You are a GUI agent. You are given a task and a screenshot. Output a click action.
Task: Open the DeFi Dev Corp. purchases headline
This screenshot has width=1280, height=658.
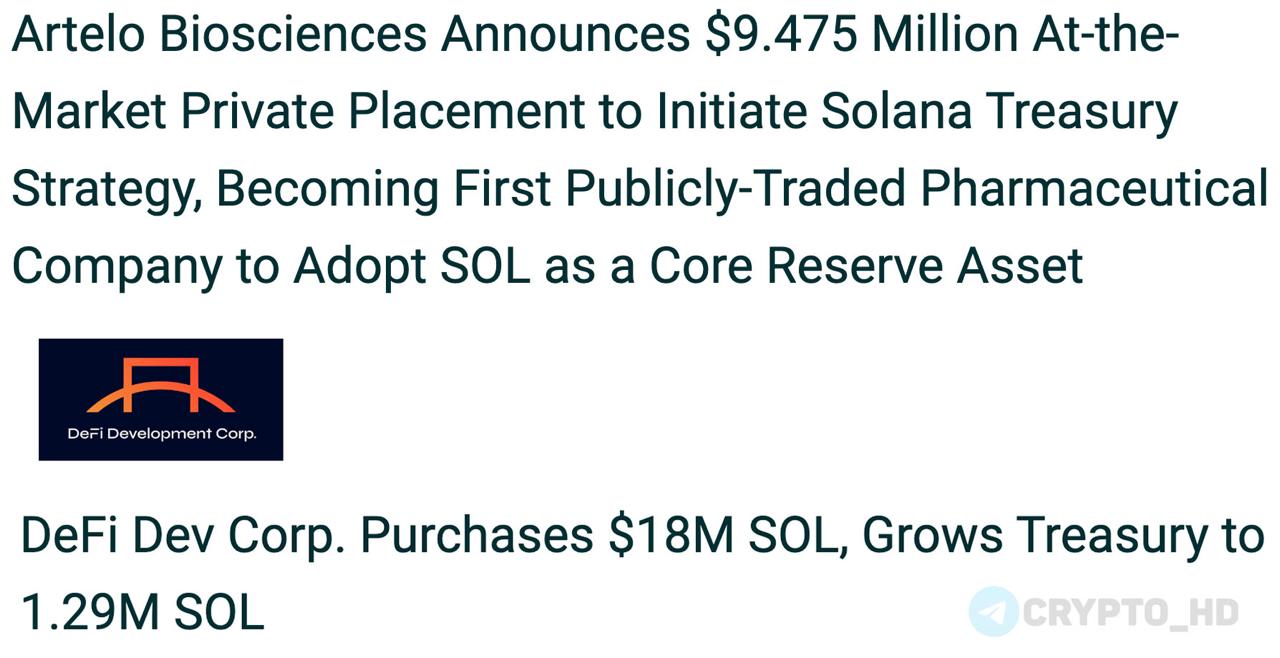click(641, 575)
